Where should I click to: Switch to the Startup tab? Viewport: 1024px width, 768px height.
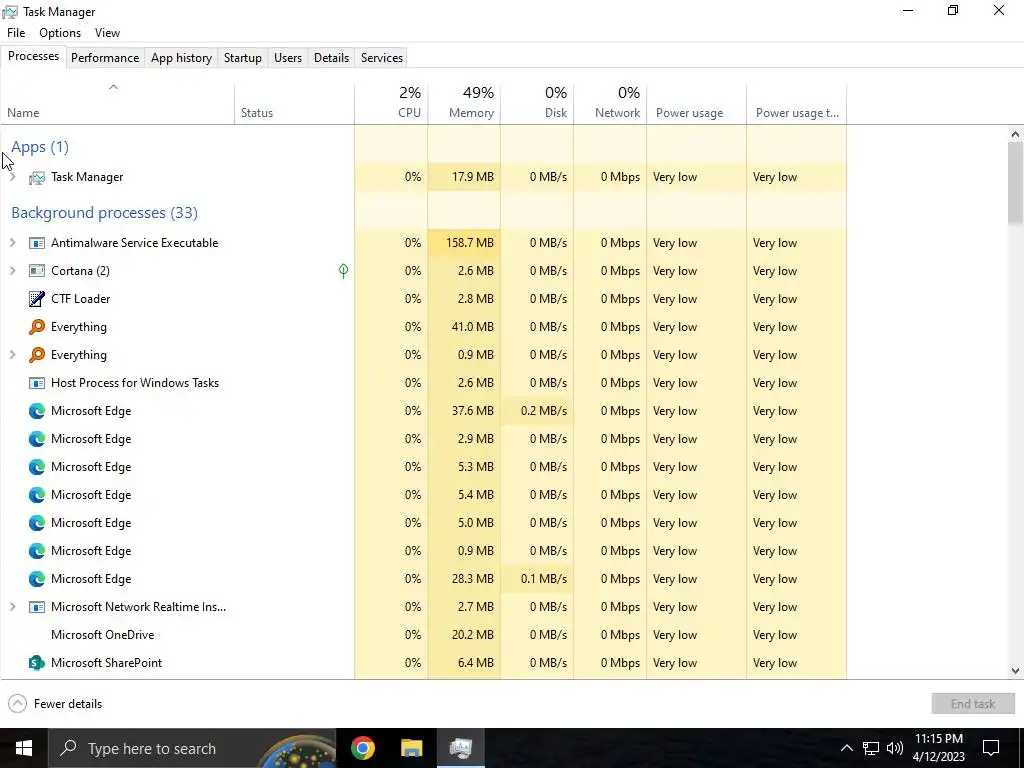[243, 57]
